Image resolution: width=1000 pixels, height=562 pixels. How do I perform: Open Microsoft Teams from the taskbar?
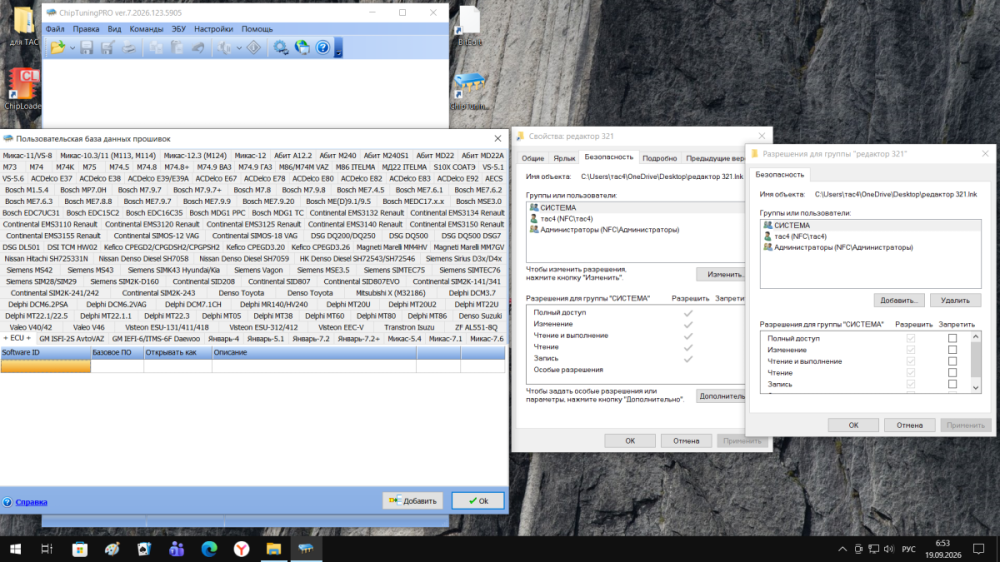click(x=177, y=549)
